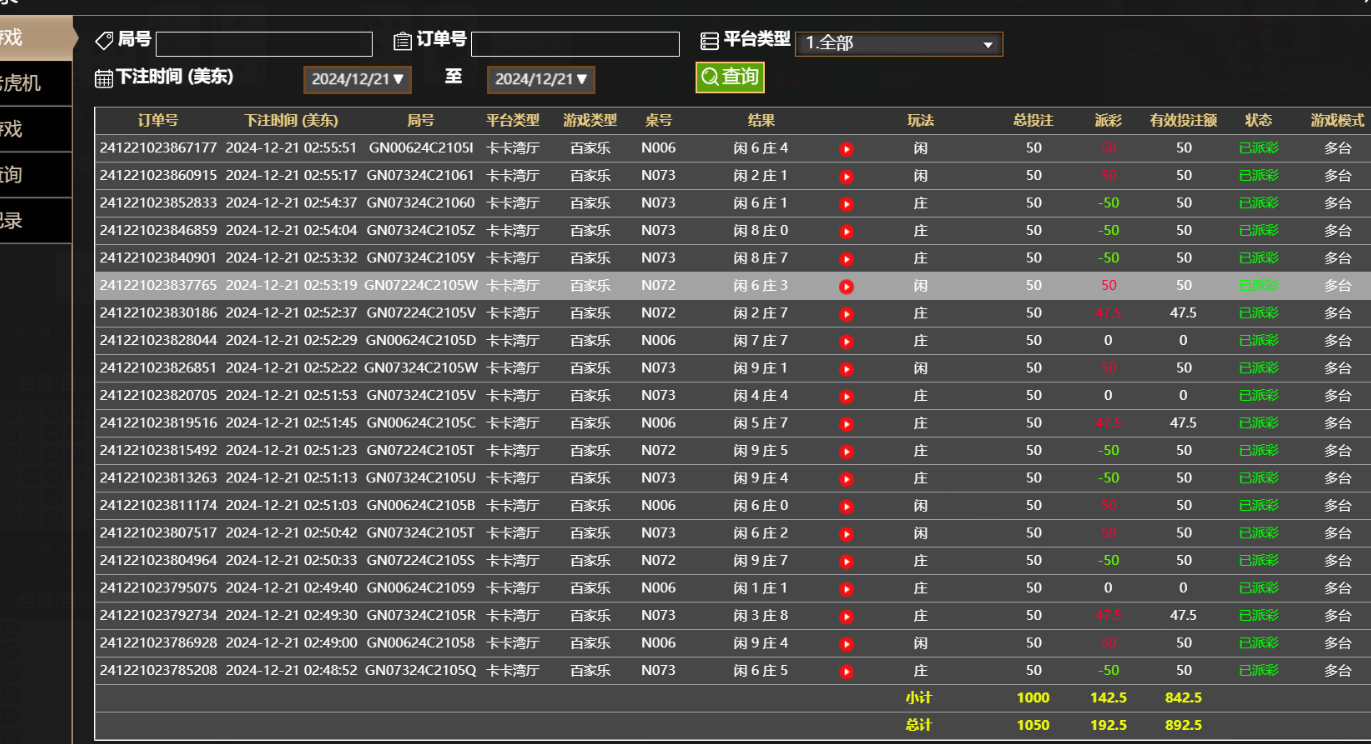
Task: Play replay for last row order 241221023785208
Action: click(846, 670)
